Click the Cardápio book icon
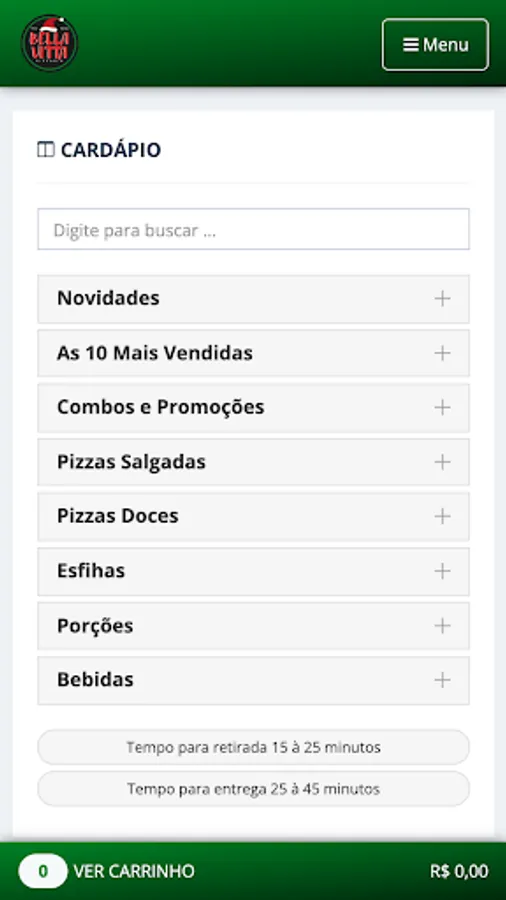506x900 pixels. [x=45, y=150]
